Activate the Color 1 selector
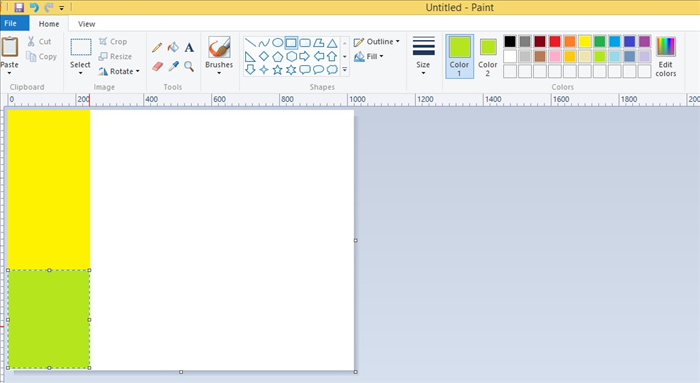Image resolution: width=700 pixels, height=383 pixels. (459, 56)
